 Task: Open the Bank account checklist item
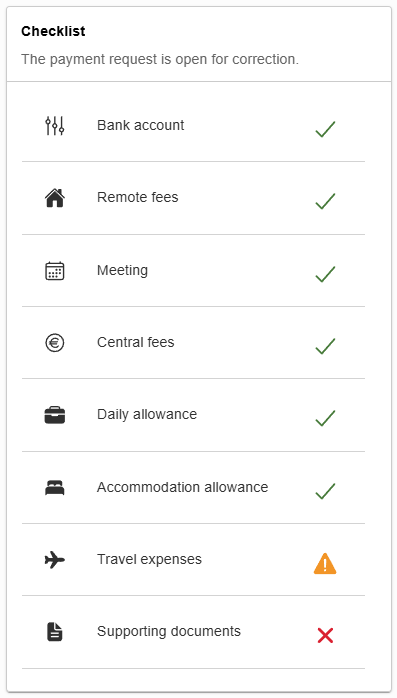click(x=193, y=126)
